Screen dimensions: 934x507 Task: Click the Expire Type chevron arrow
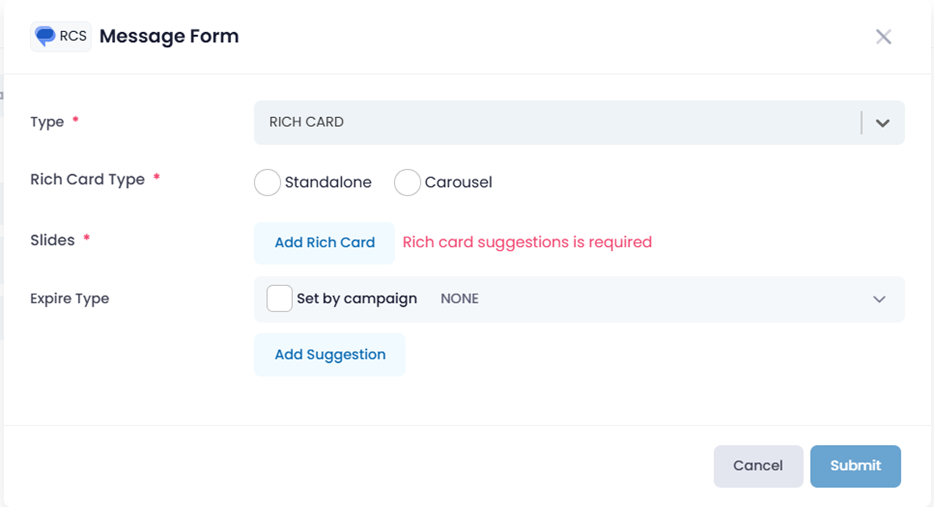[879, 299]
